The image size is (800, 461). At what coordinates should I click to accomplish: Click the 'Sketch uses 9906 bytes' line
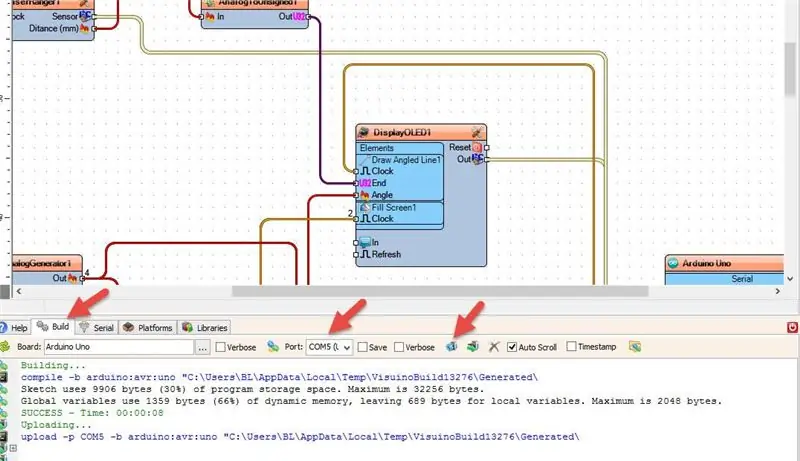tap(252, 389)
